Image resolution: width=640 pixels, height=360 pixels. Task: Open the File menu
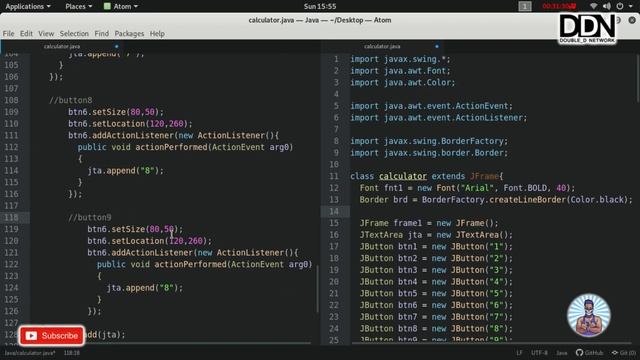(x=8, y=33)
